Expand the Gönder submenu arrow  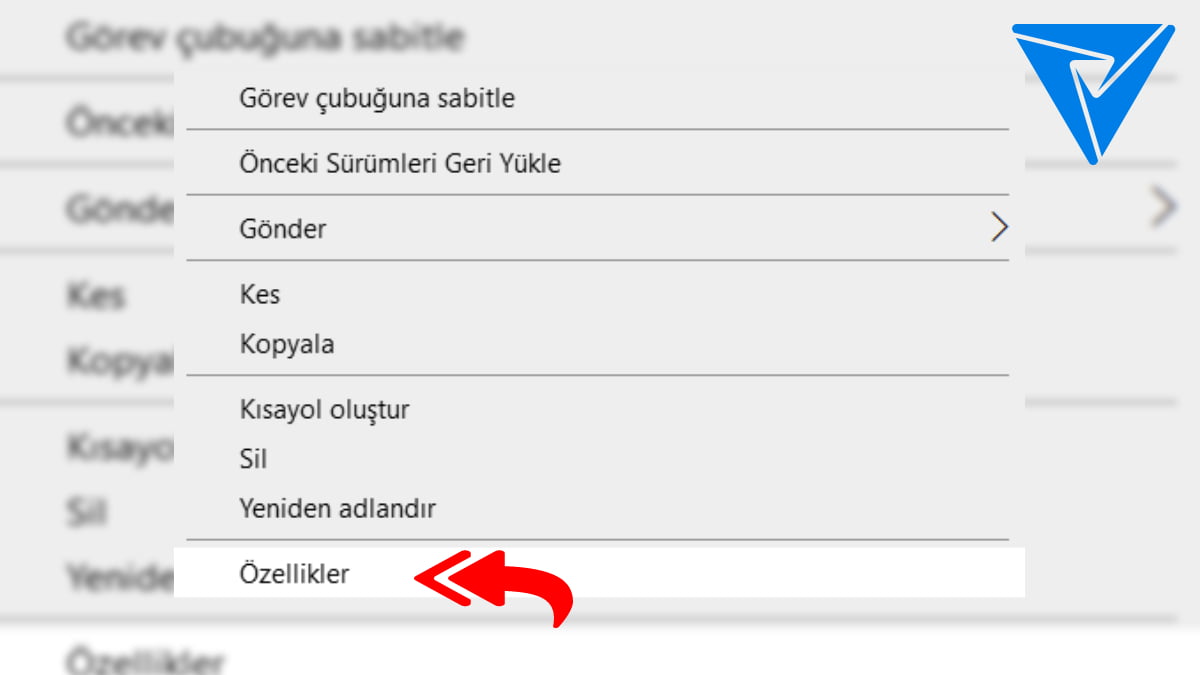click(998, 228)
